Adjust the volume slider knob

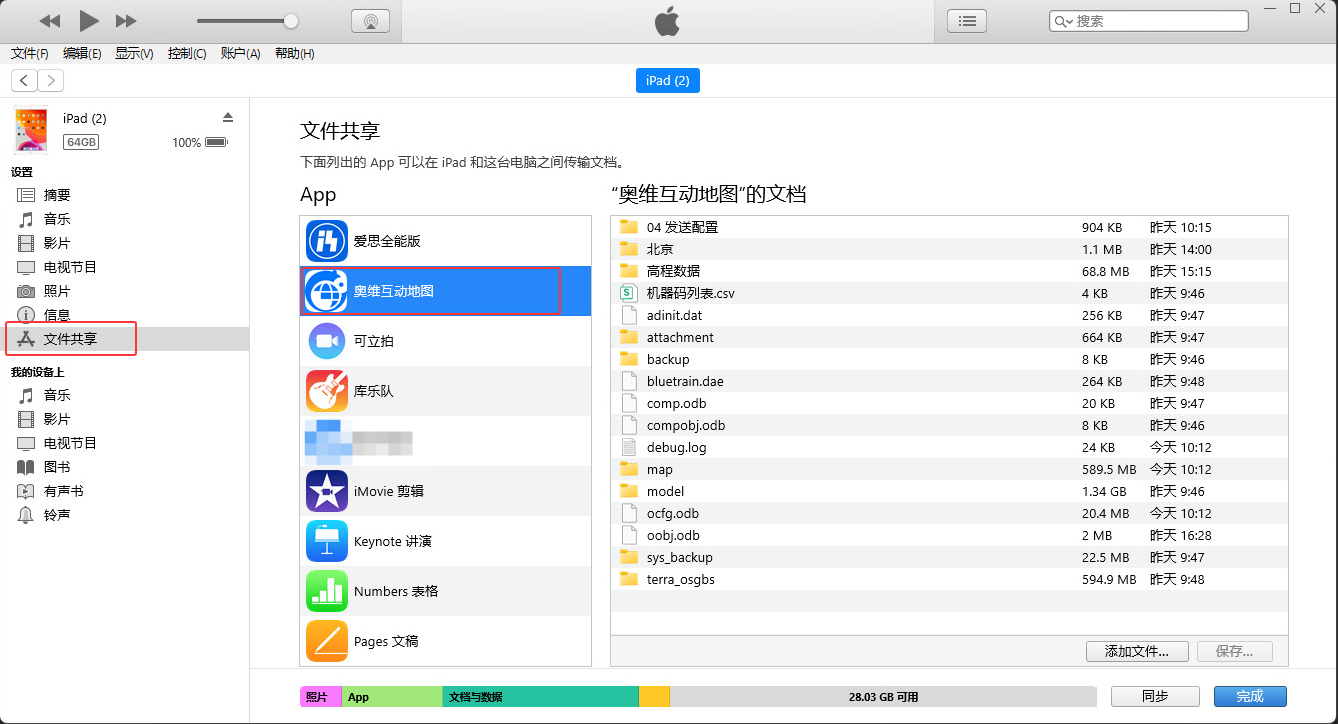291,21
